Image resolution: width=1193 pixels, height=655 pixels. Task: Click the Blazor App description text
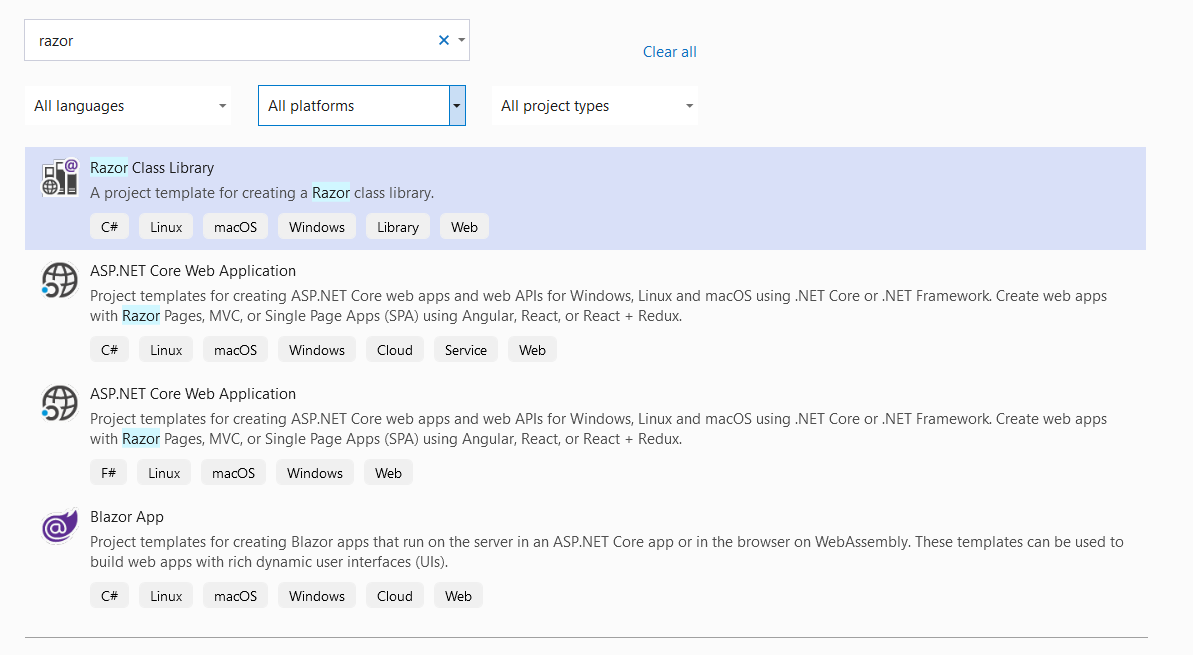coord(606,552)
